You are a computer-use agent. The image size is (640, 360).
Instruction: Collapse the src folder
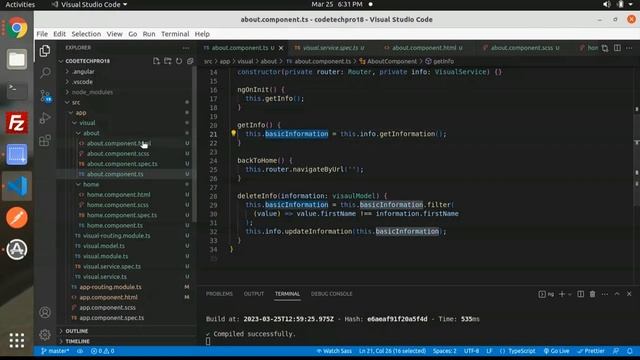click(x=76, y=102)
